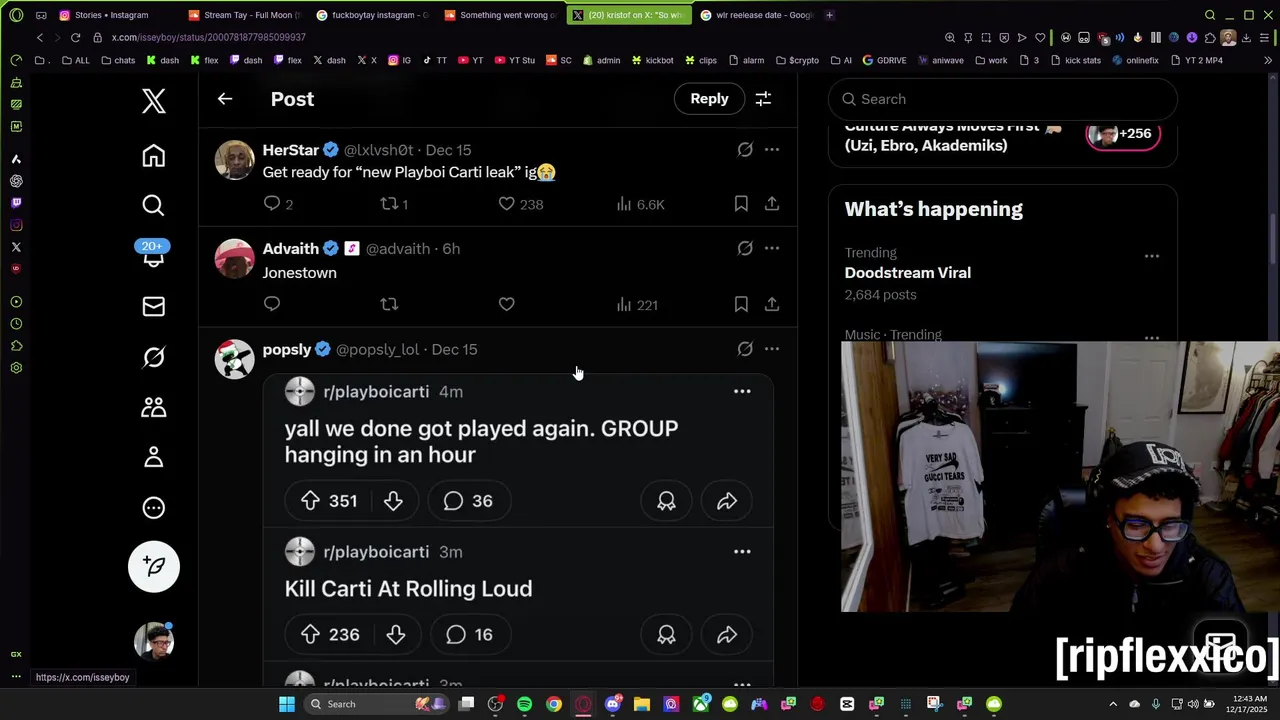Switch to Stream Tay Full Moon tab
This screenshot has height=720, width=1280.
point(246,15)
